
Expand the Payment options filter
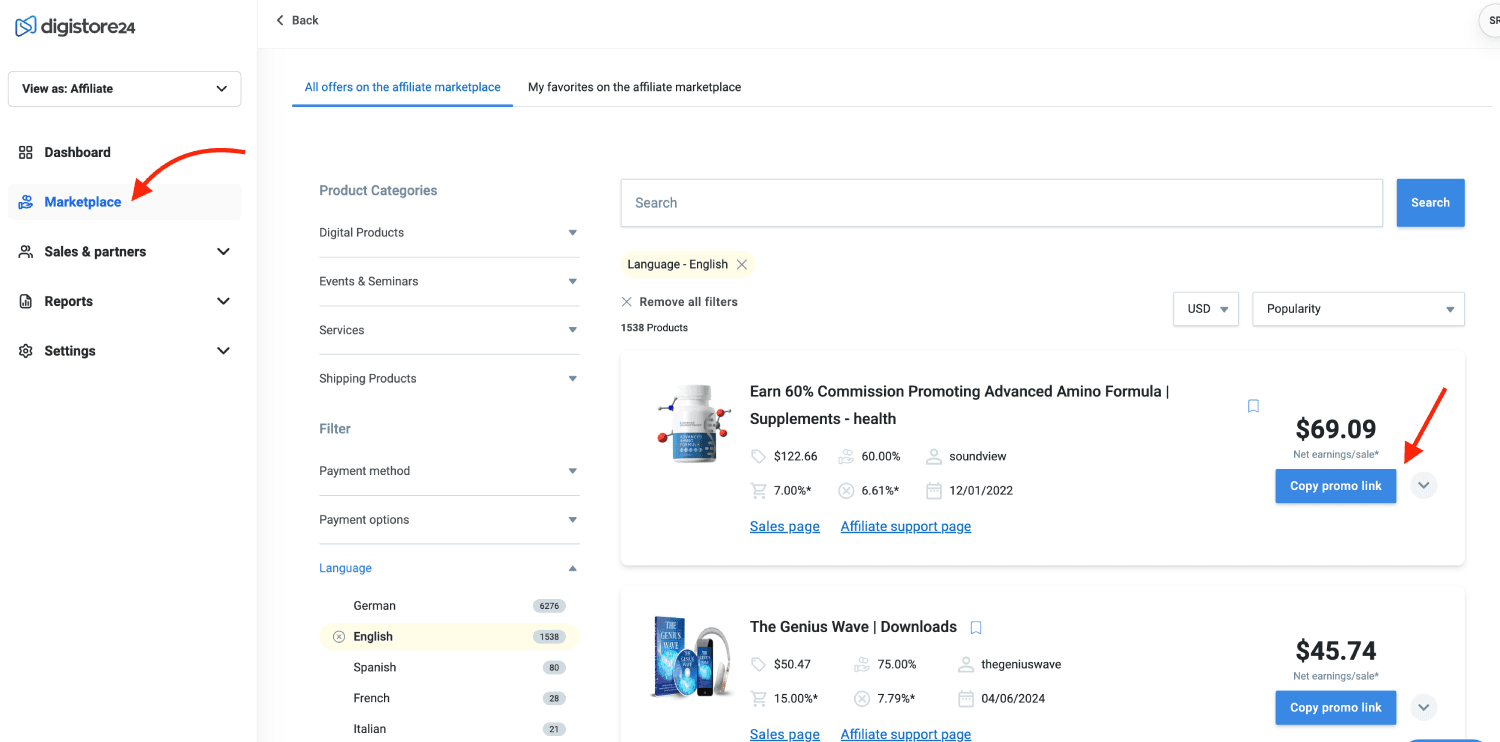pos(449,520)
